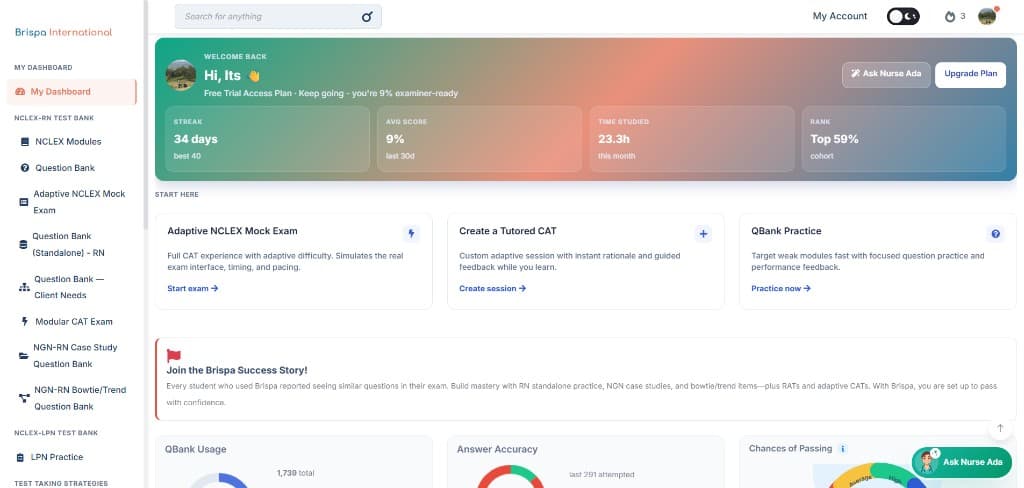Click the NGN-RN Case Study folder icon

(24, 356)
